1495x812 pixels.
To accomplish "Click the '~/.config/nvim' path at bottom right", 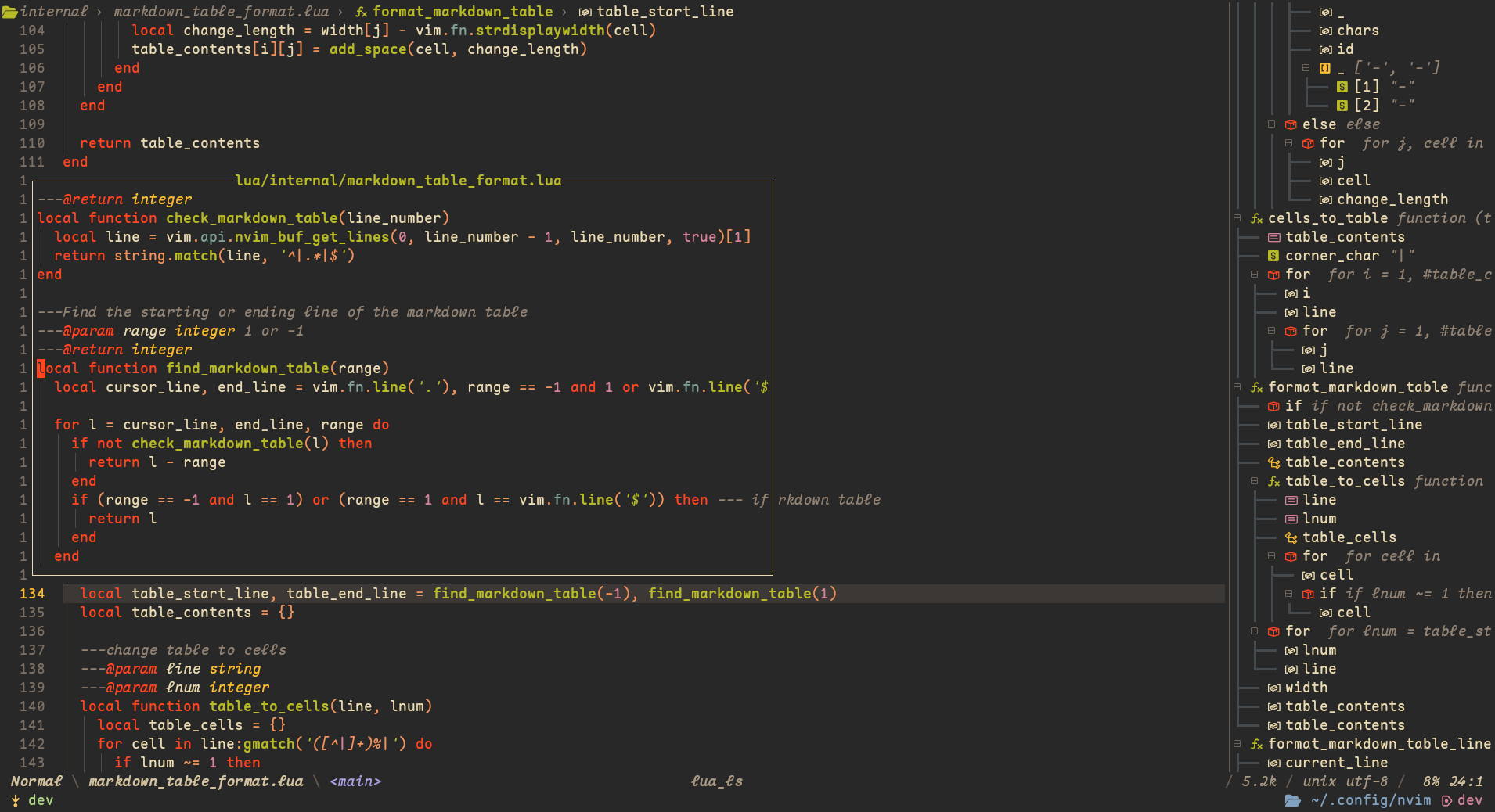I will coord(1371,800).
